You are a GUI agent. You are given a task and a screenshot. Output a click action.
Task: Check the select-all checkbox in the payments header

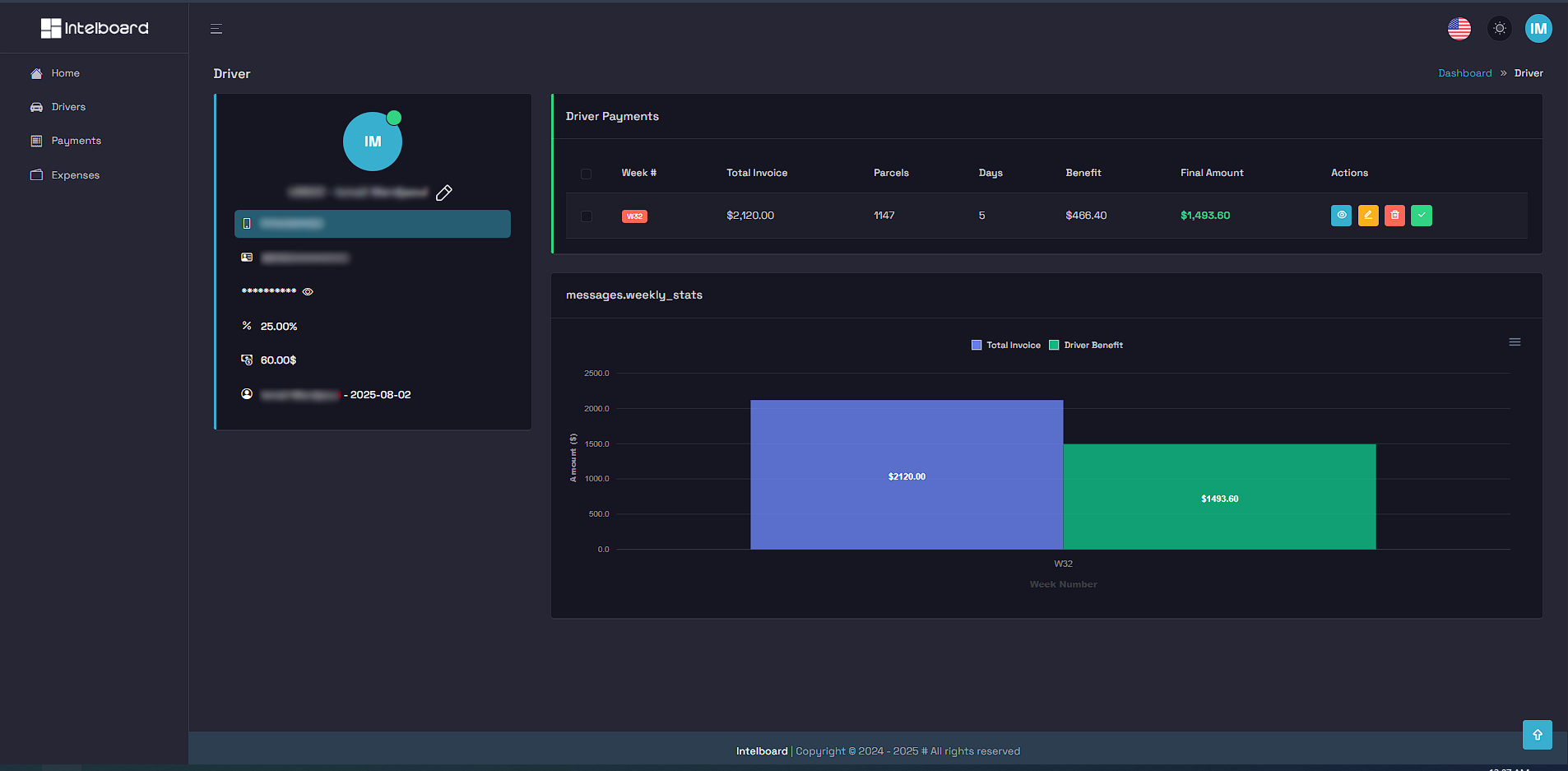[587, 174]
